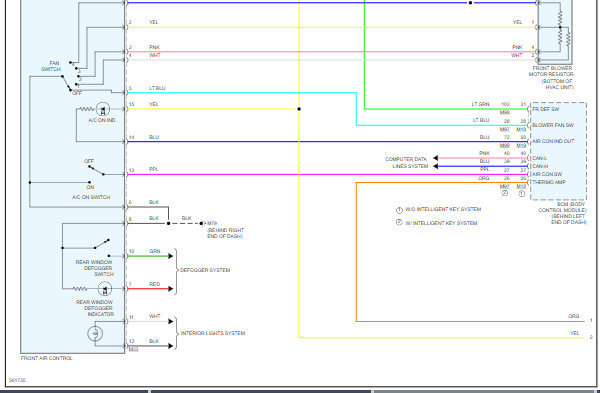Viewport: 600px width, 393px height.
Task: Click the orange THERMO AMP wire
Action: (x=356, y=252)
